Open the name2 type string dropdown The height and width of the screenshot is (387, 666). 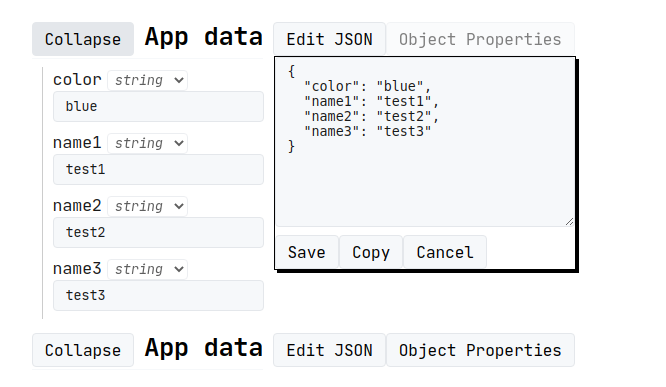(147, 206)
